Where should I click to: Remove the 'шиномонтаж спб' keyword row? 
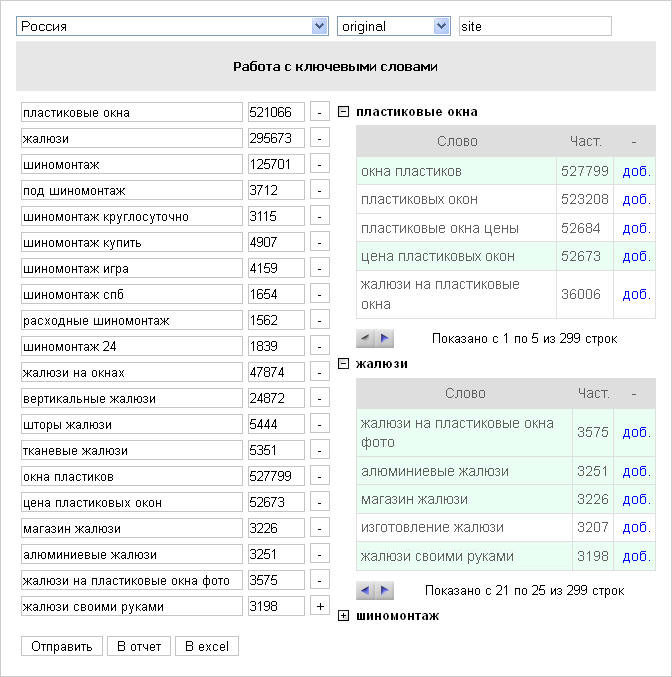point(320,295)
